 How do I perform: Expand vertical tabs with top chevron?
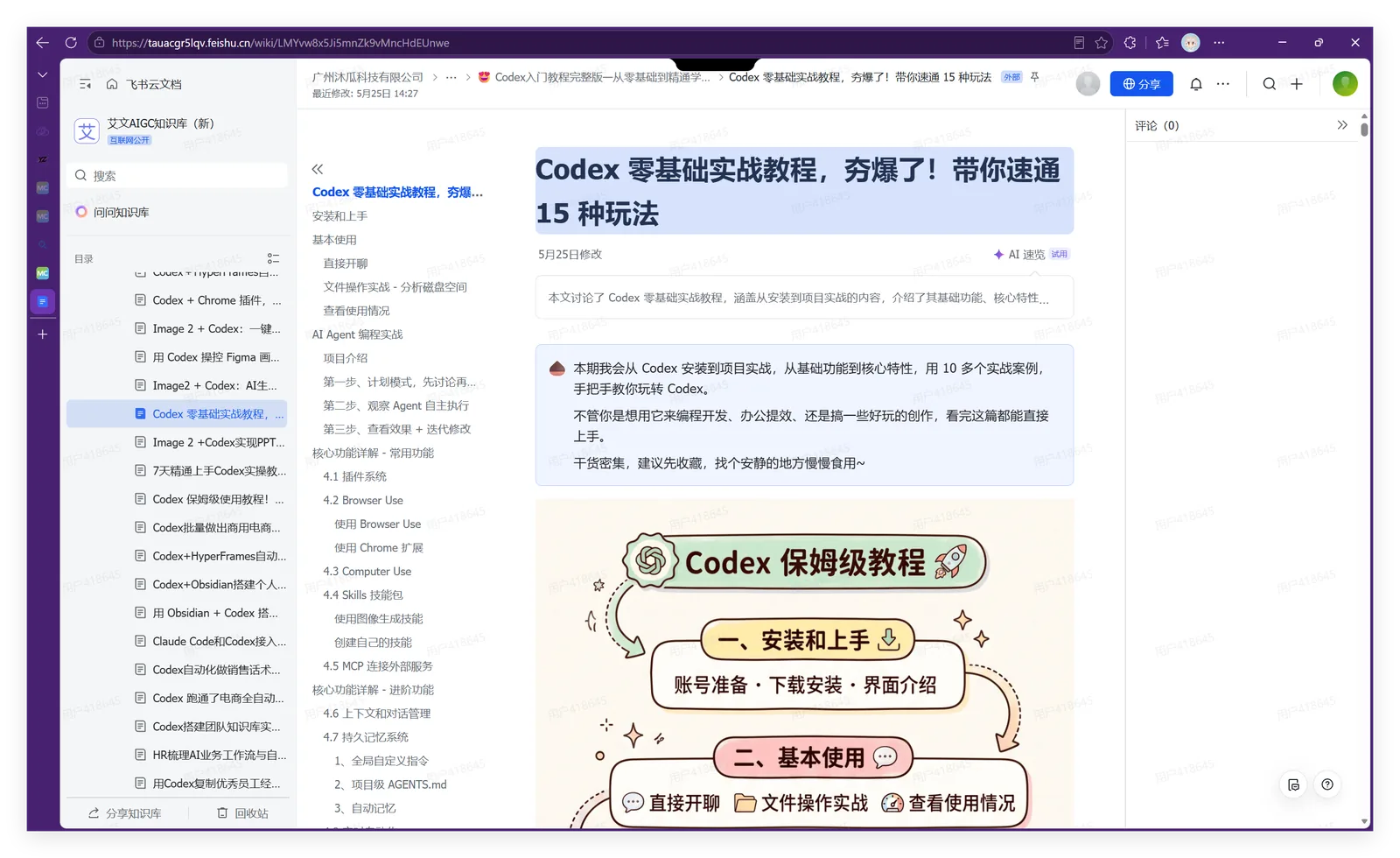coord(42,75)
